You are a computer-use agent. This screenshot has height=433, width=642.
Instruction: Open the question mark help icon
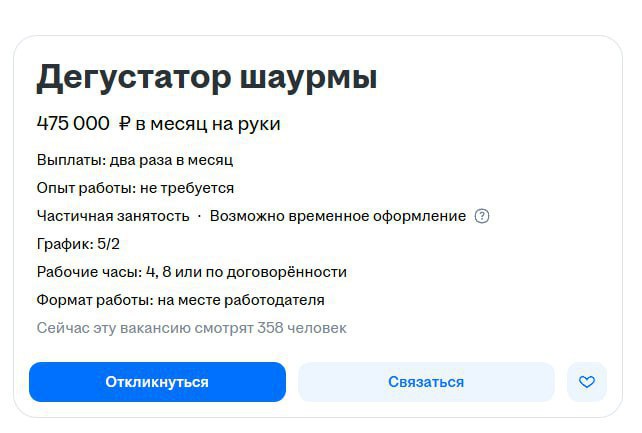(x=482, y=216)
